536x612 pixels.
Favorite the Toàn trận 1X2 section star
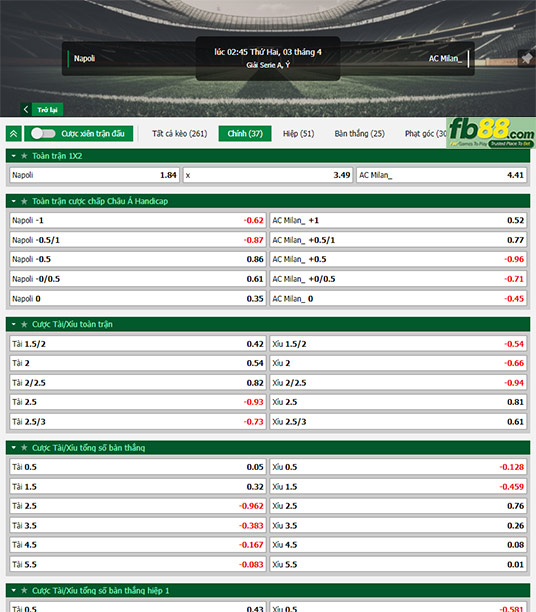click(24, 156)
